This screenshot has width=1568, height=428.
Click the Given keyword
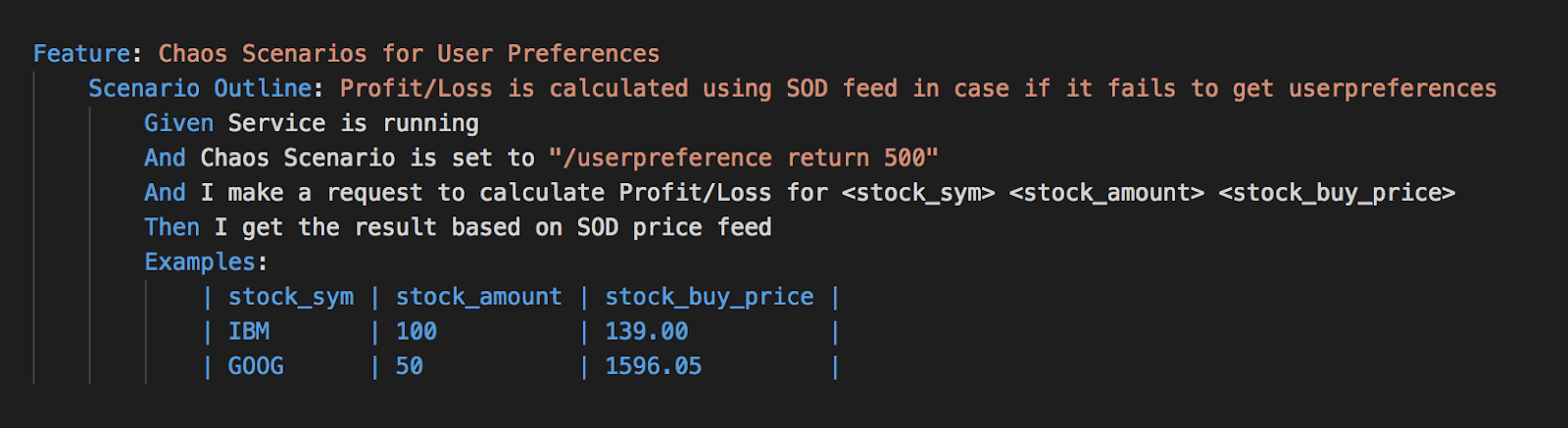[x=178, y=123]
